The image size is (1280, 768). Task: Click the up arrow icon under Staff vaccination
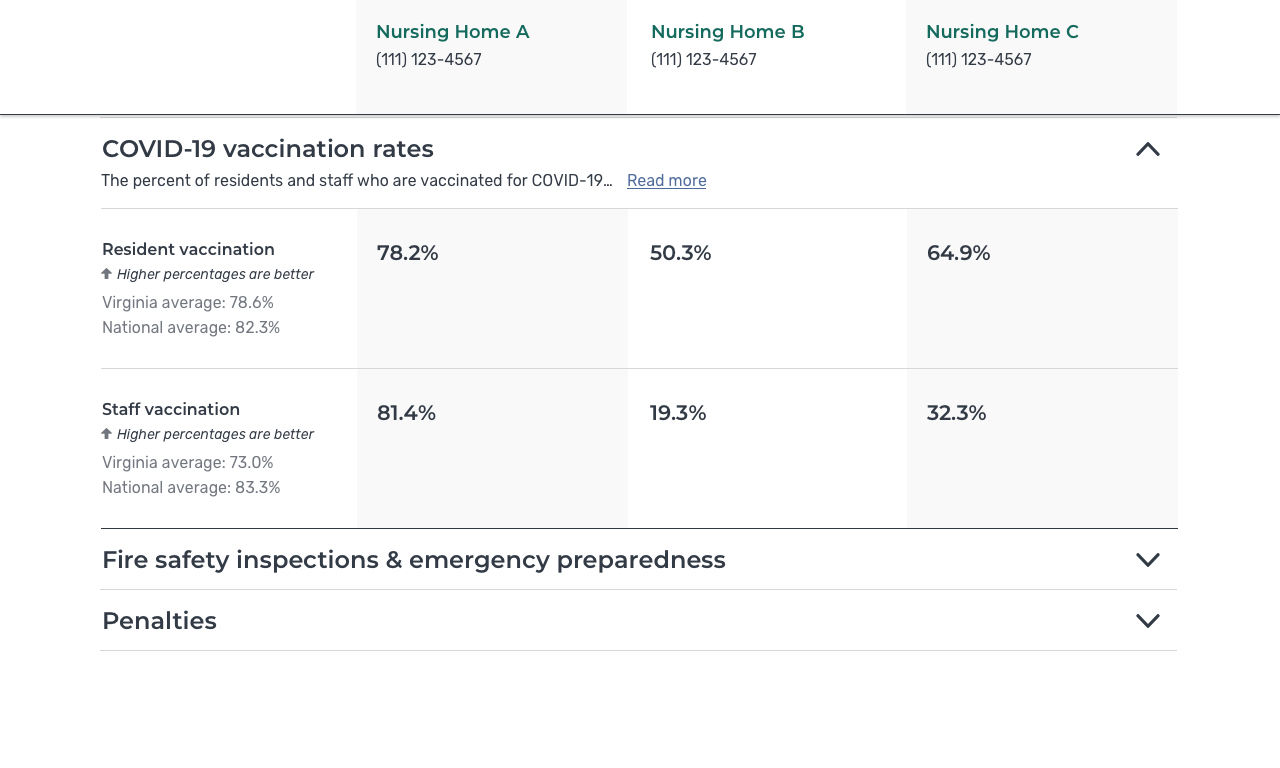coord(107,434)
